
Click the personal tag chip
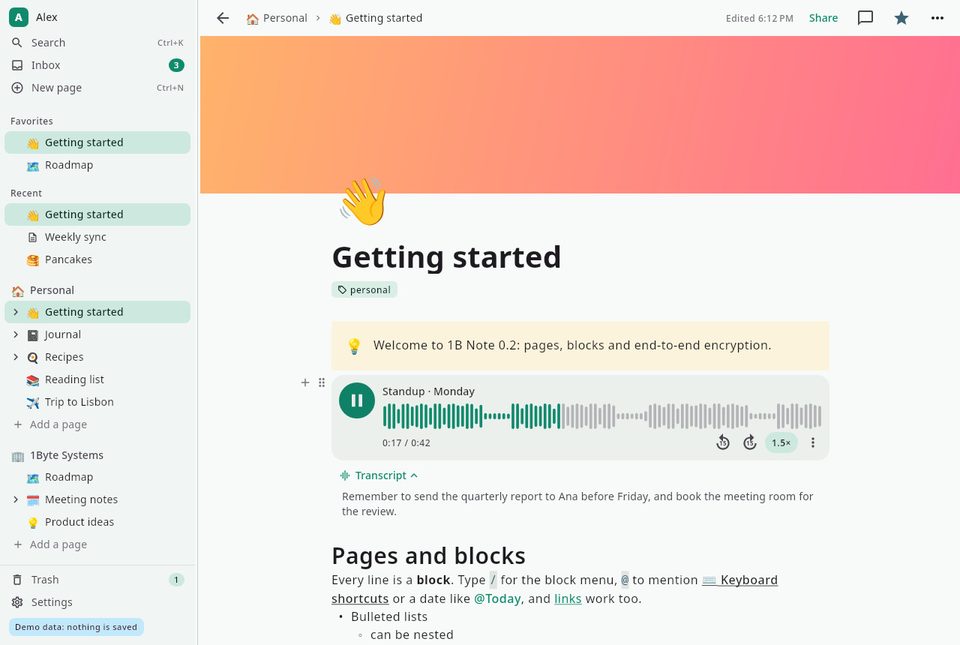coord(364,290)
